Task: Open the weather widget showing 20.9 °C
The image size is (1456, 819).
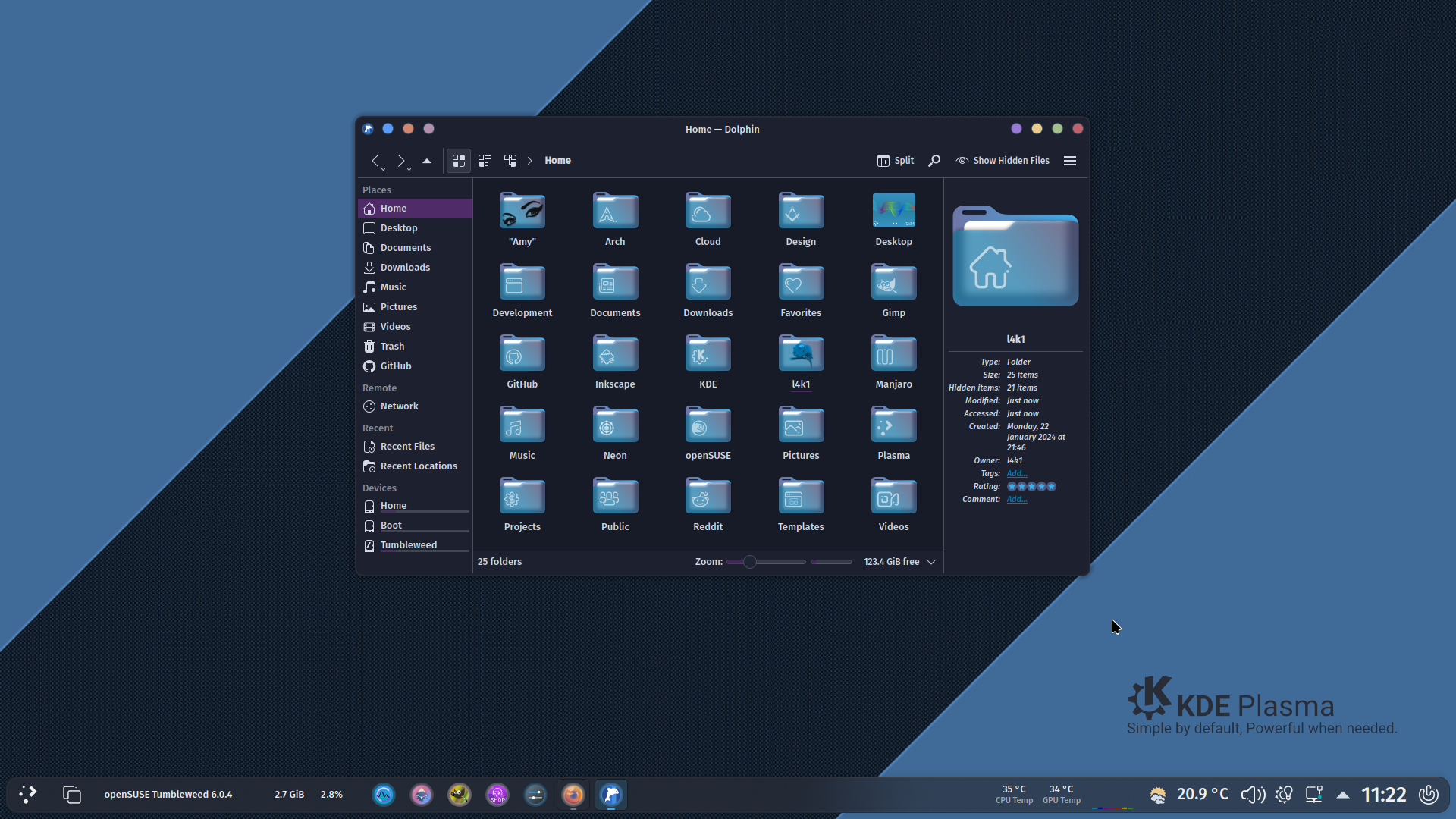Action: [1188, 795]
